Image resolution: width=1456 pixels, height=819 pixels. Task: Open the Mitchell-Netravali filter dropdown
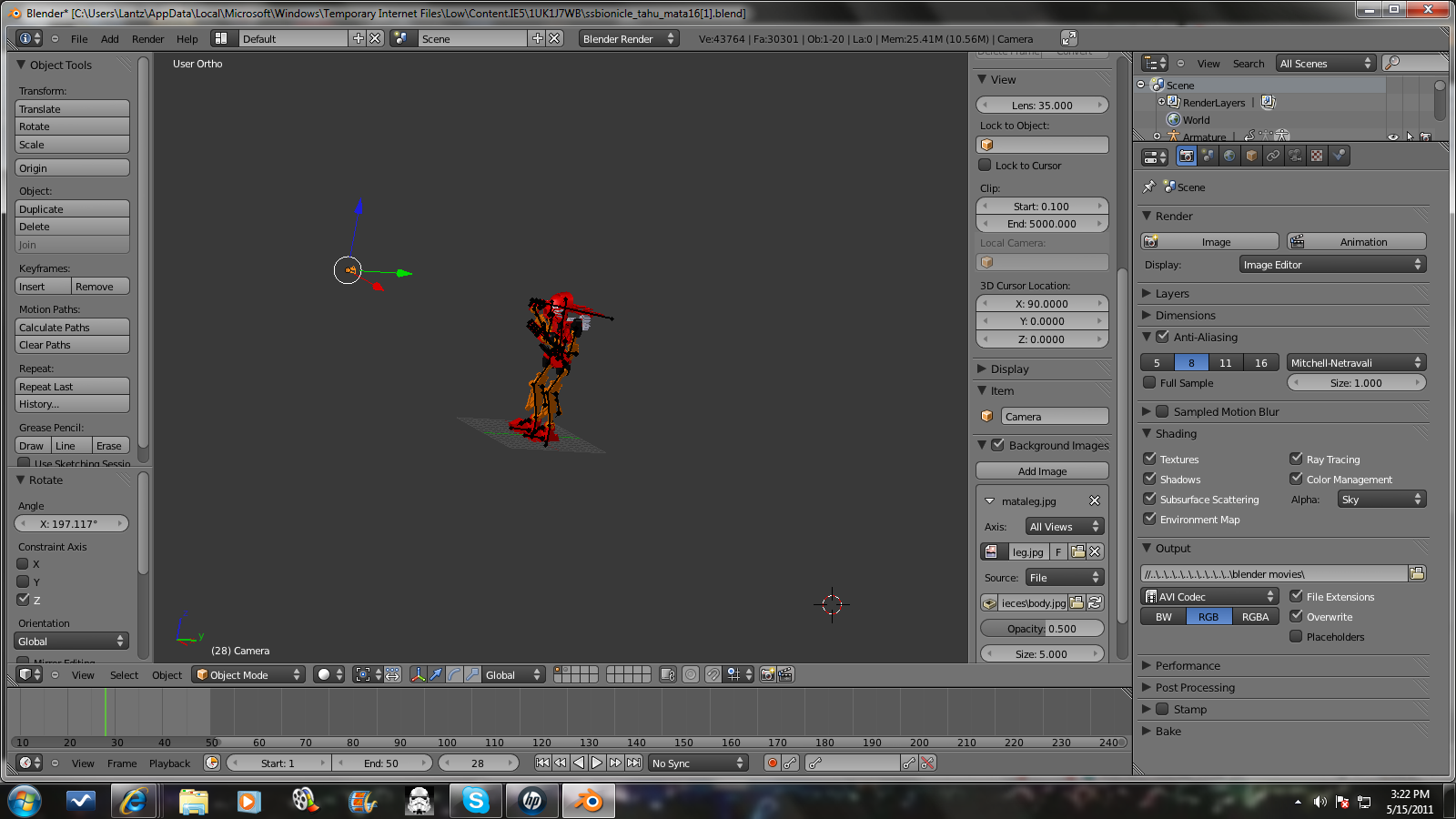(1355, 361)
